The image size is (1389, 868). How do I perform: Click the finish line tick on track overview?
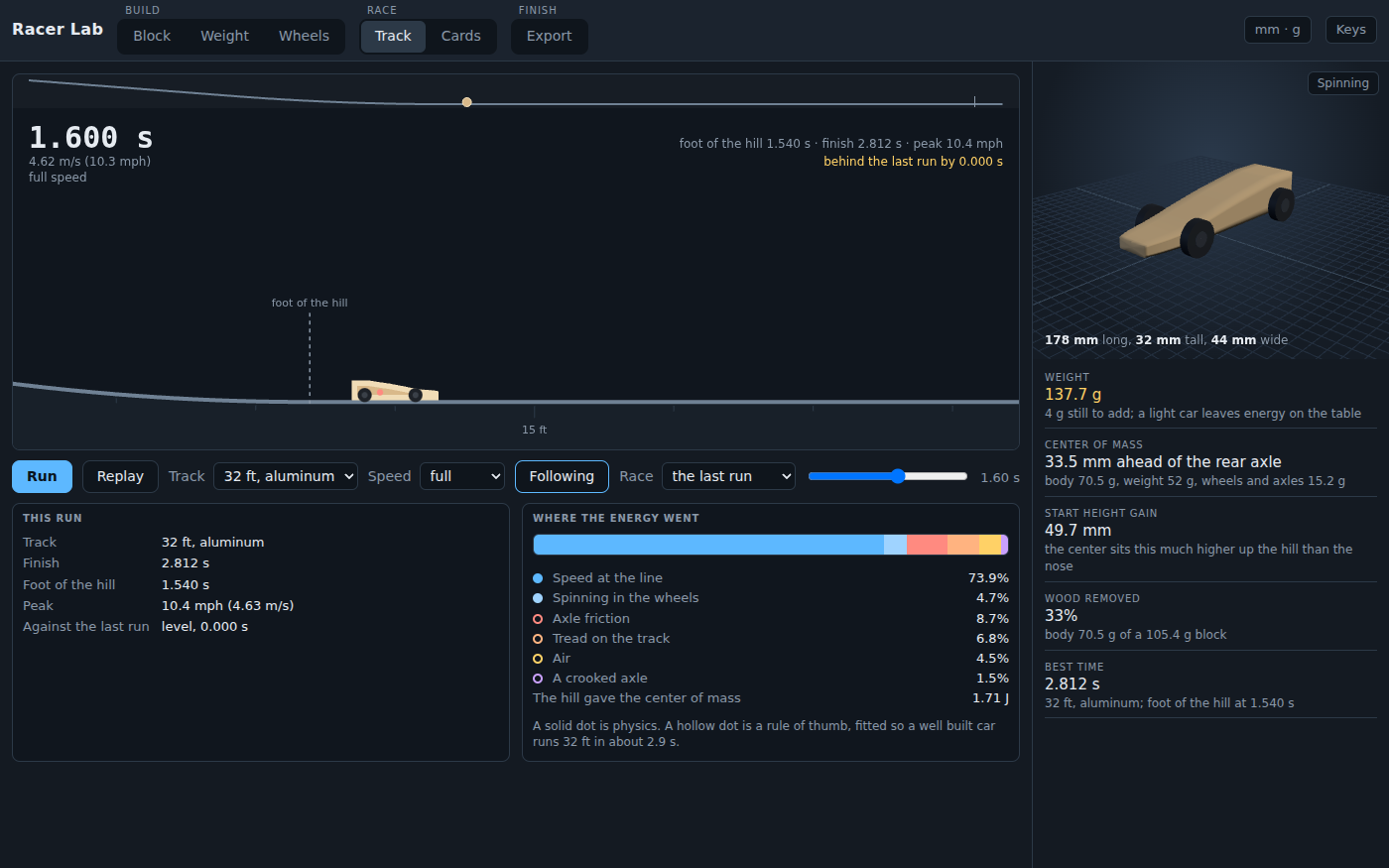(x=974, y=102)
